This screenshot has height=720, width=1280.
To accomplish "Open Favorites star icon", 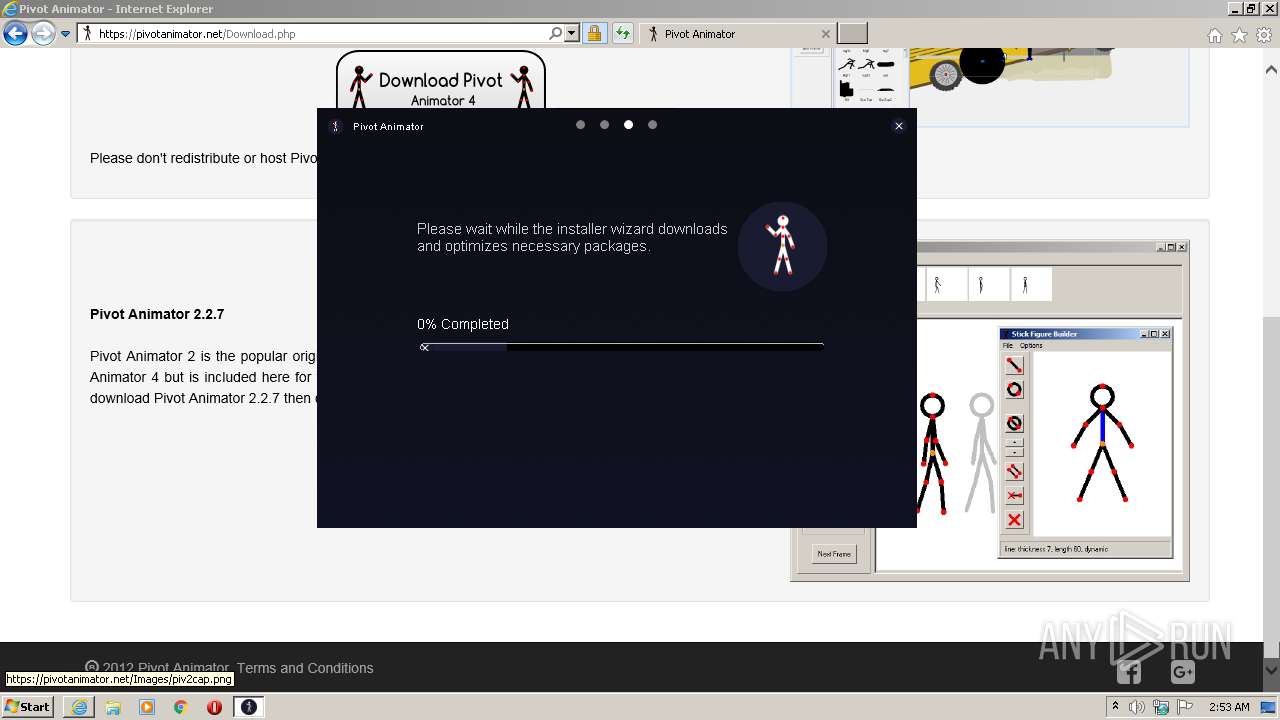I will click(x=1239, y=35).
